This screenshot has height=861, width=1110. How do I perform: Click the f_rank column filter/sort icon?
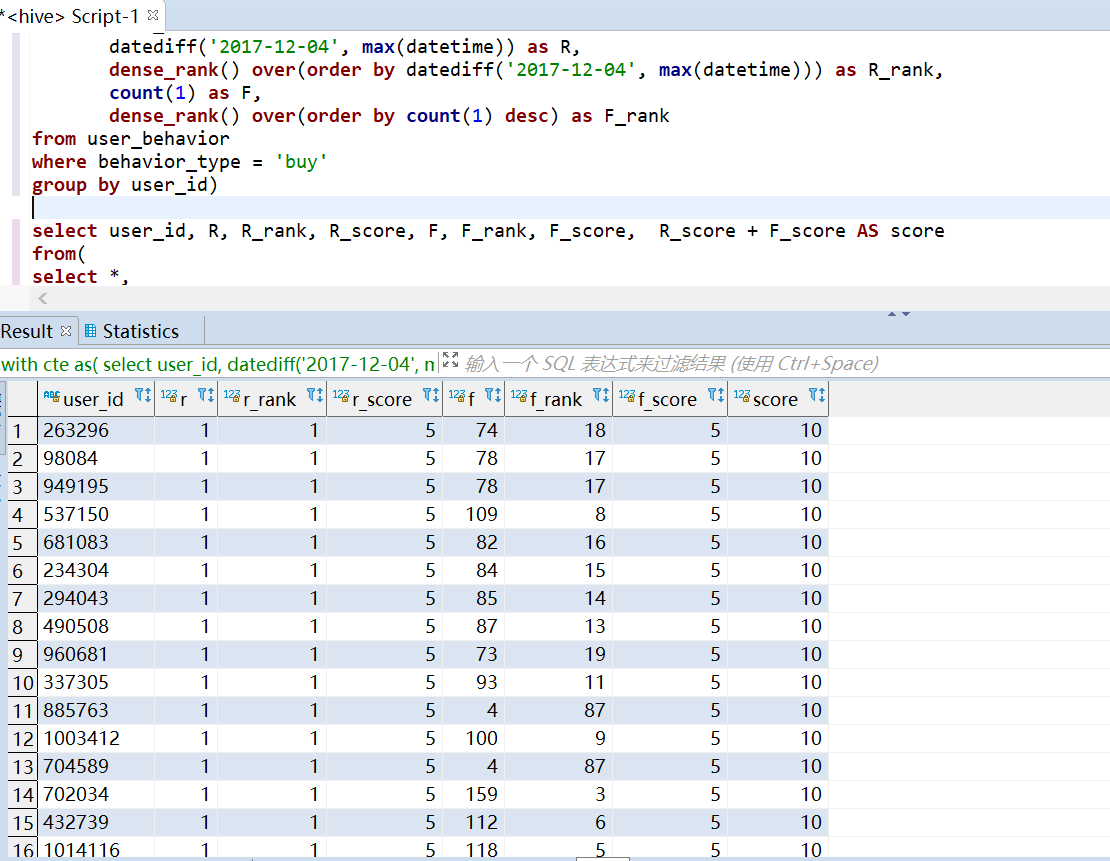point(601,395)
